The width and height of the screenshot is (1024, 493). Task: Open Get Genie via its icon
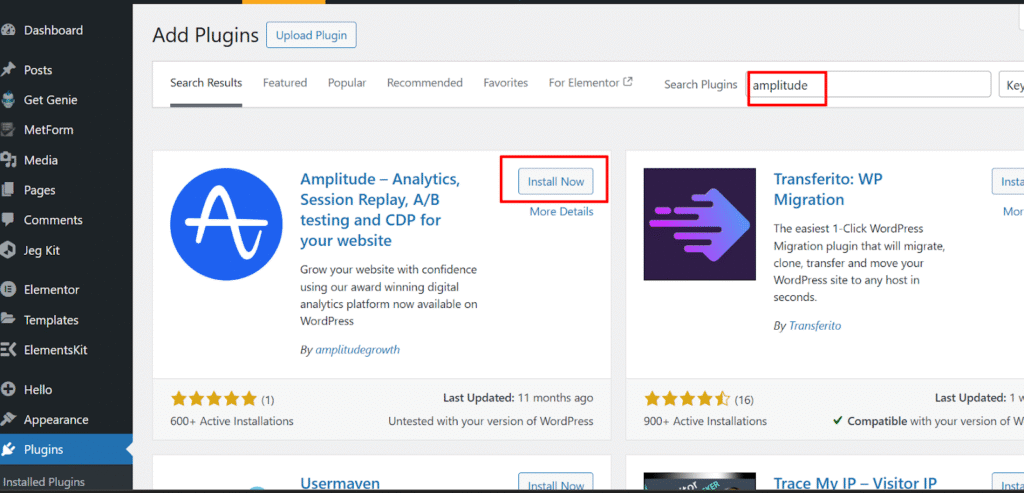point(8,100)
